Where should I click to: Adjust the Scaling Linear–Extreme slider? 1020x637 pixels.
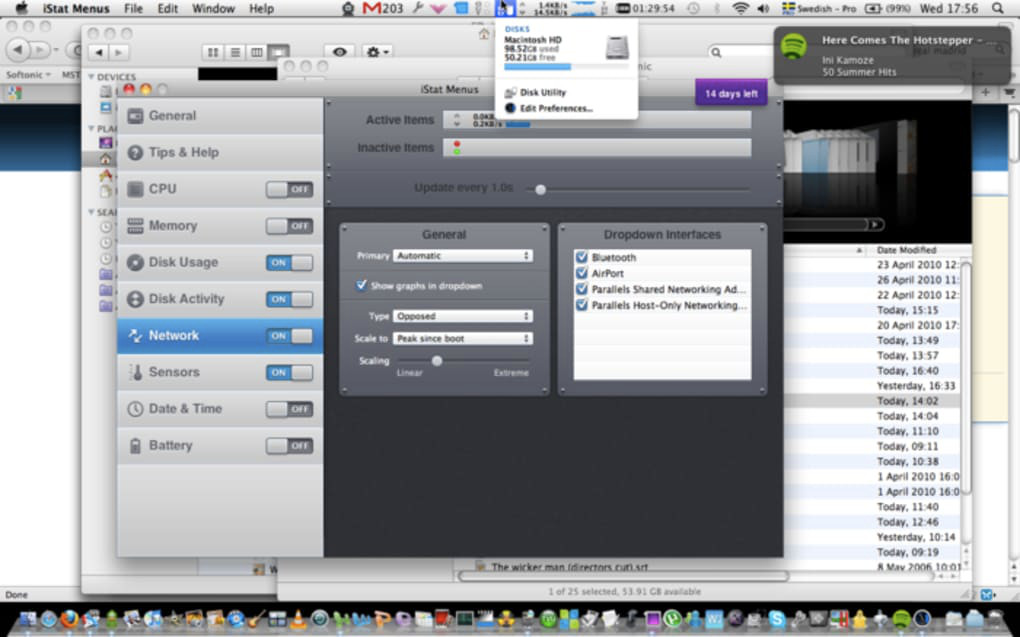(x=437, y=360)
